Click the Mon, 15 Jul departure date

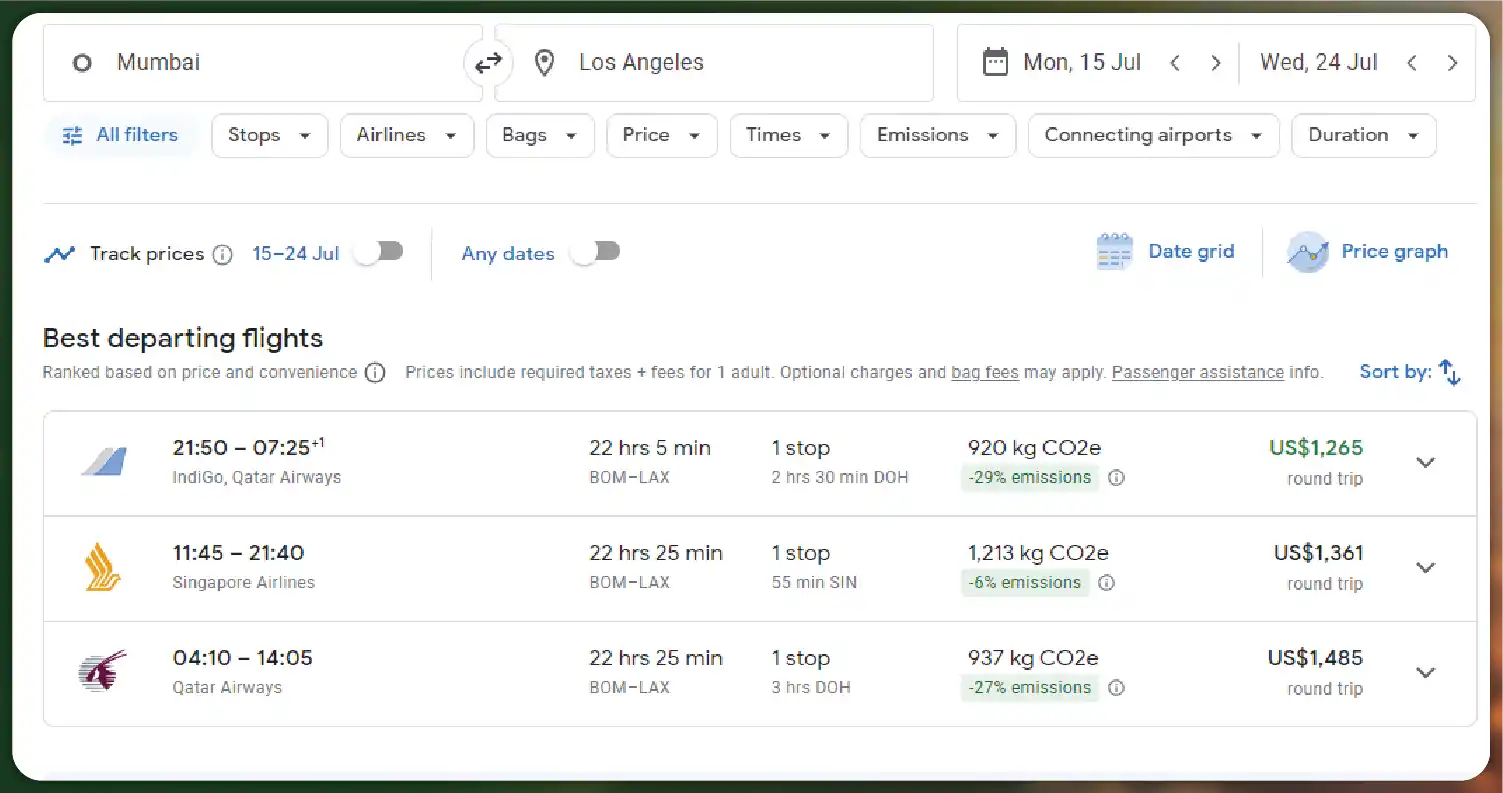point(1082,63)
